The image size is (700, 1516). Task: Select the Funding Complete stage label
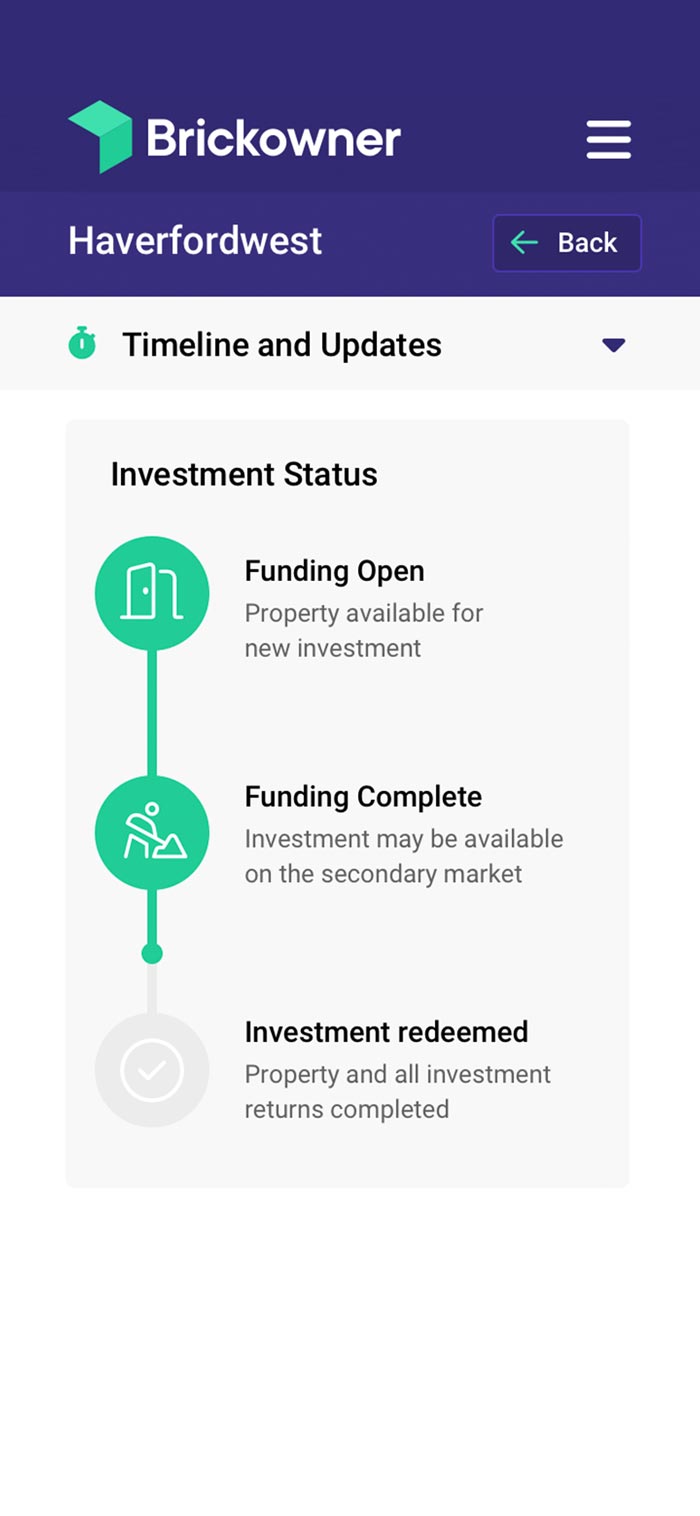[363, 797]
